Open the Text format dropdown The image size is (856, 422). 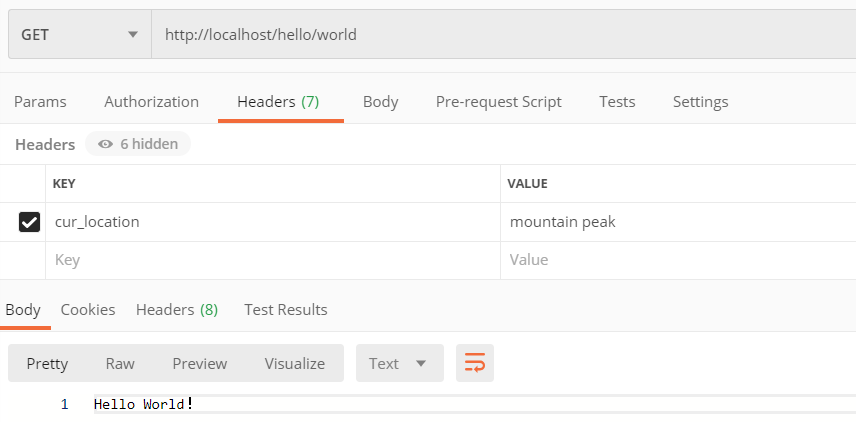[400, 363]
